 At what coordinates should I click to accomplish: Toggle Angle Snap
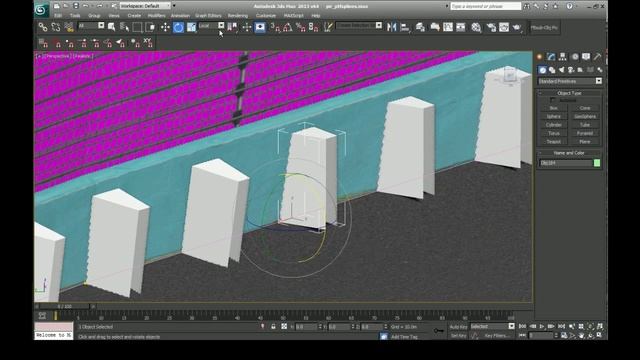pos(288,27)
